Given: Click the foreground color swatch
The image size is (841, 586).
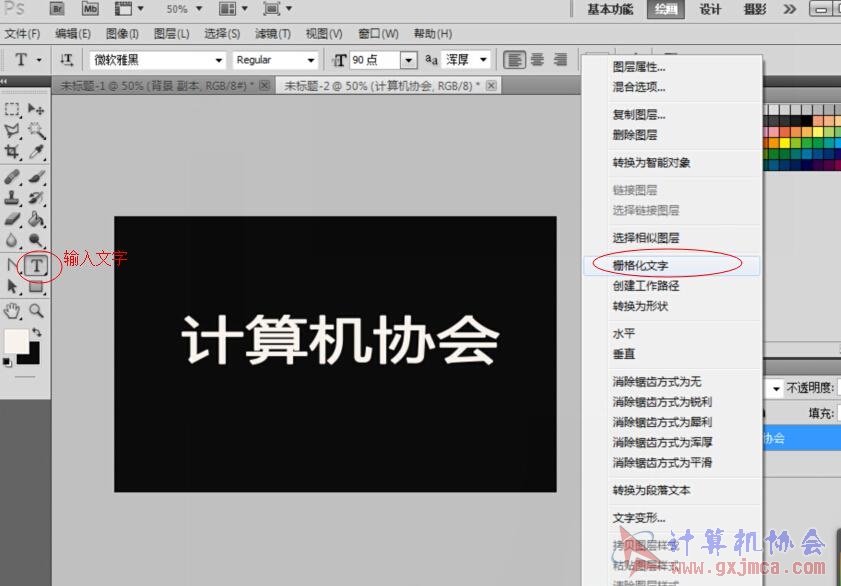Looking at the screenshot, I should point(16,342).
